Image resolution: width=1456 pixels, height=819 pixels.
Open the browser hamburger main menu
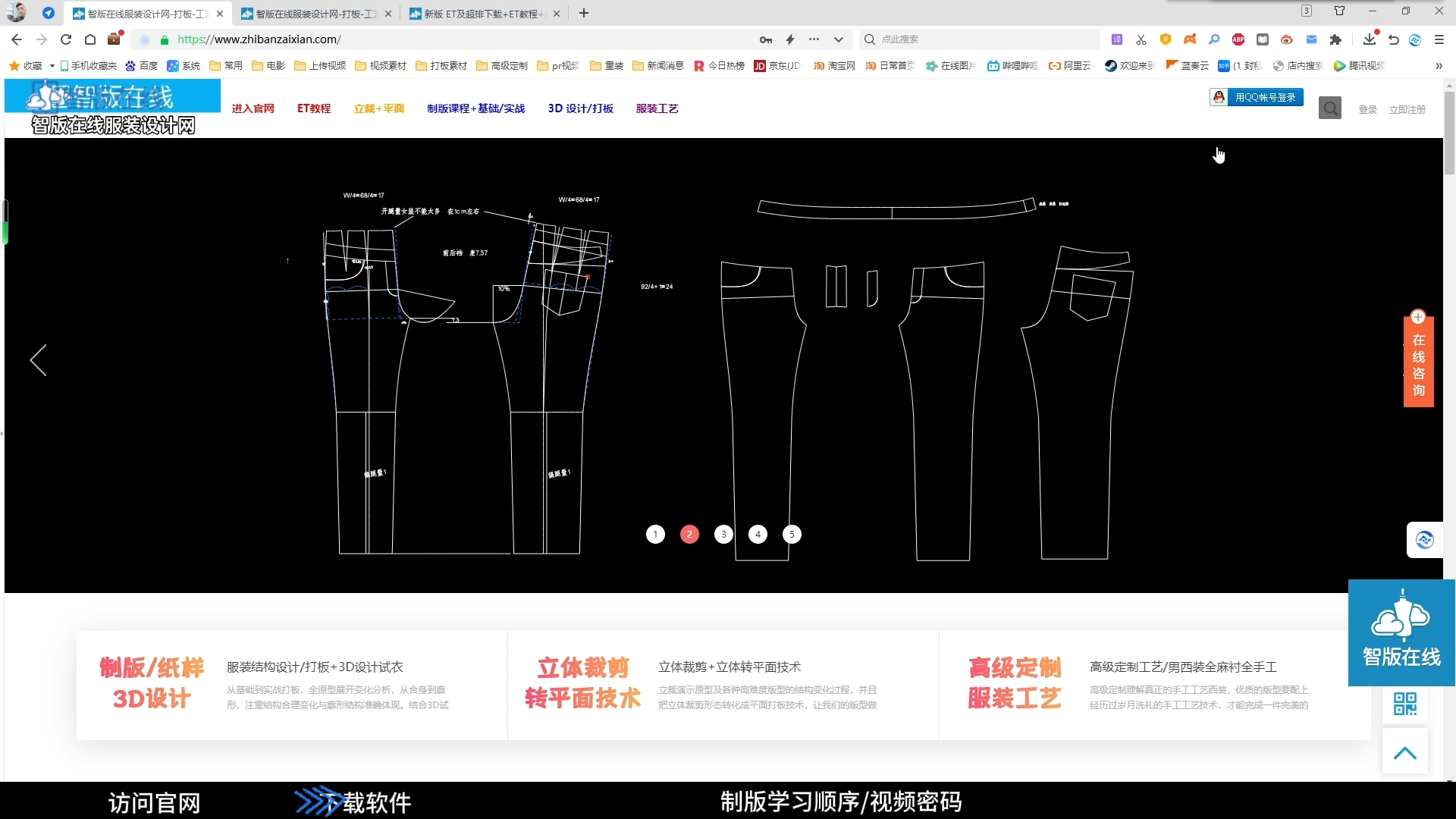click(1439, 39)
